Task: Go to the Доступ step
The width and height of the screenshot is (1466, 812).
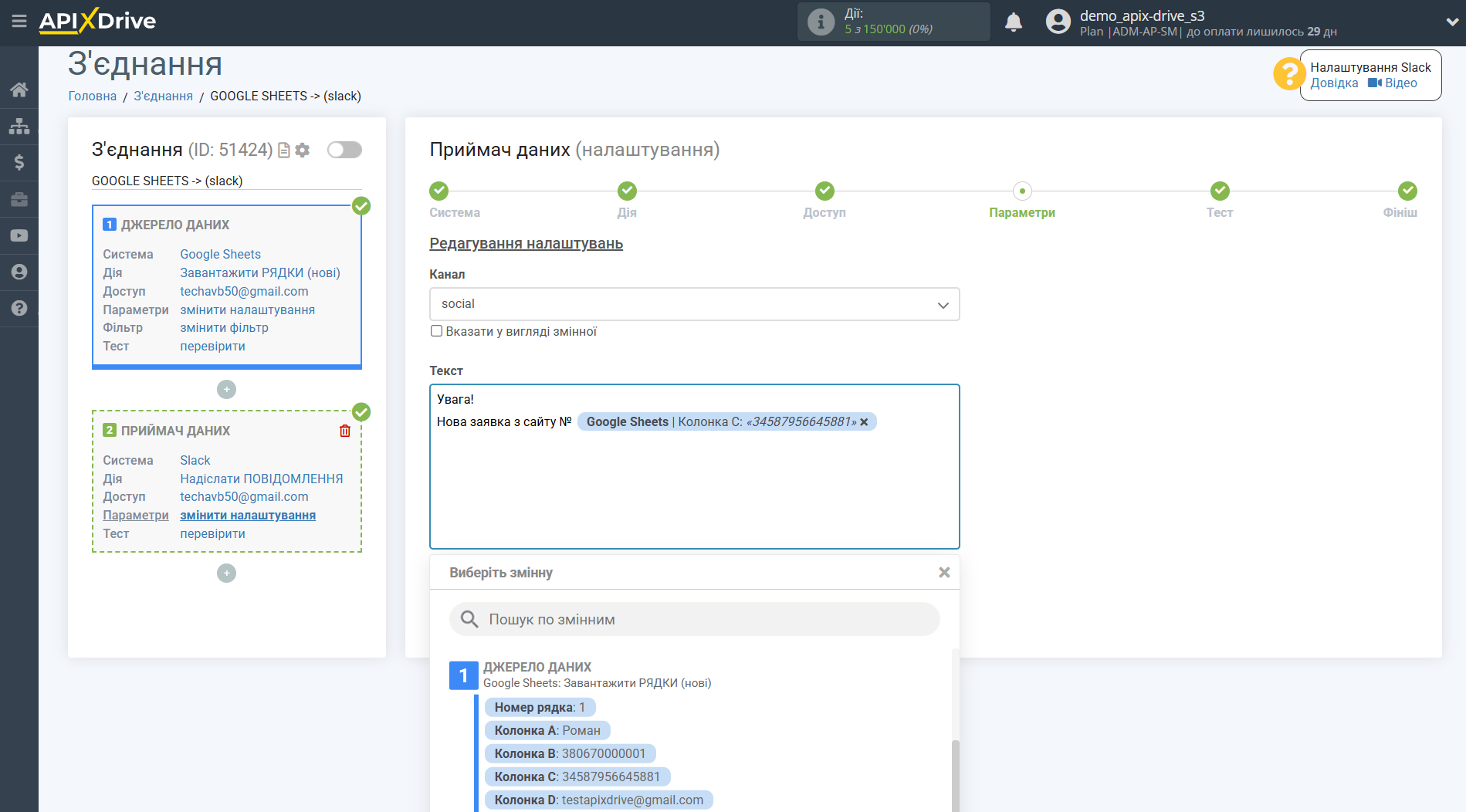Action: coord(824,191)
